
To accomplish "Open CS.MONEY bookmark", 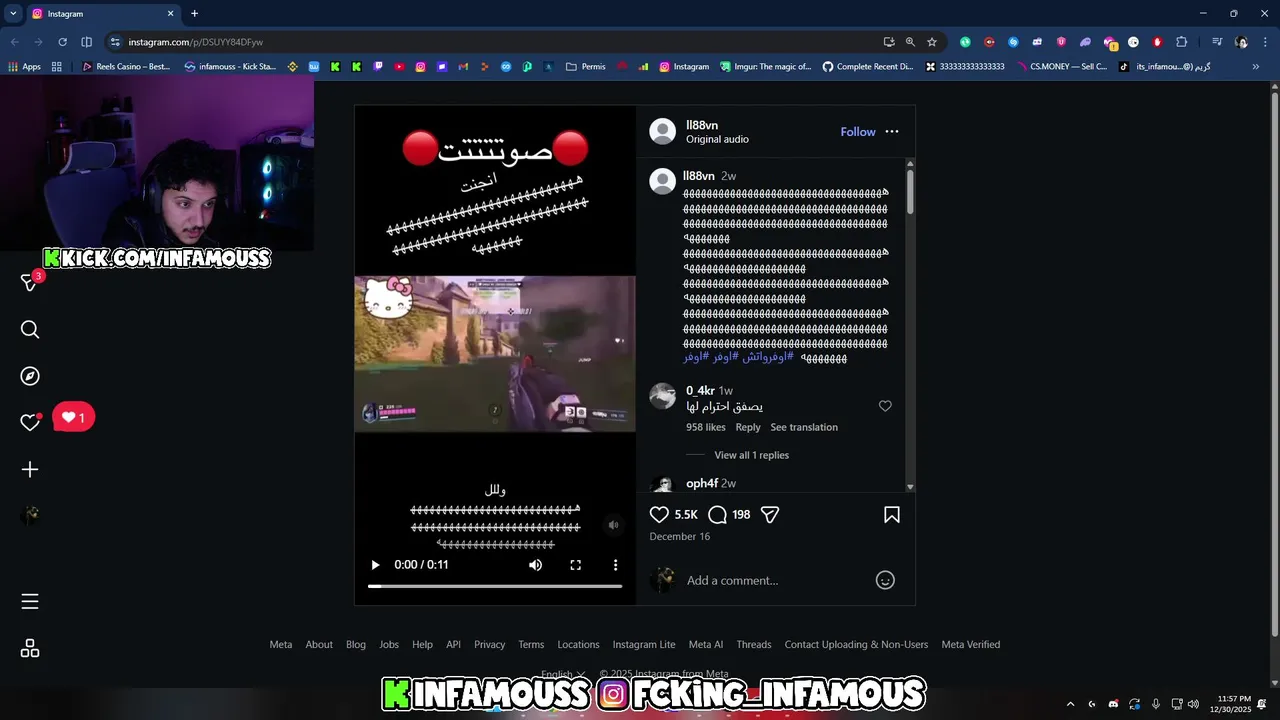I will coord(1062,67).
